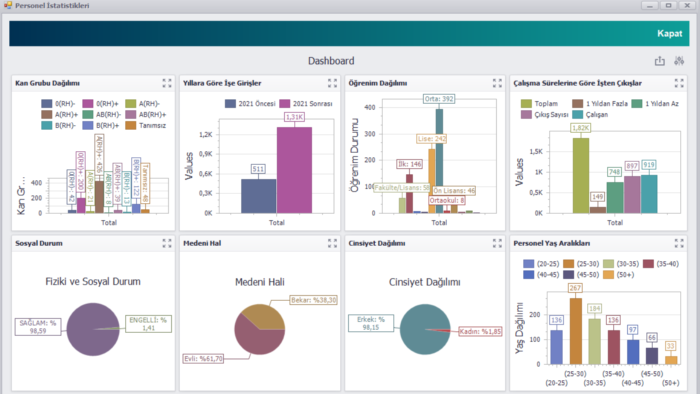Select the Orta: 392 bar
This screenshot has height=394, width=700.
point(439,161)
